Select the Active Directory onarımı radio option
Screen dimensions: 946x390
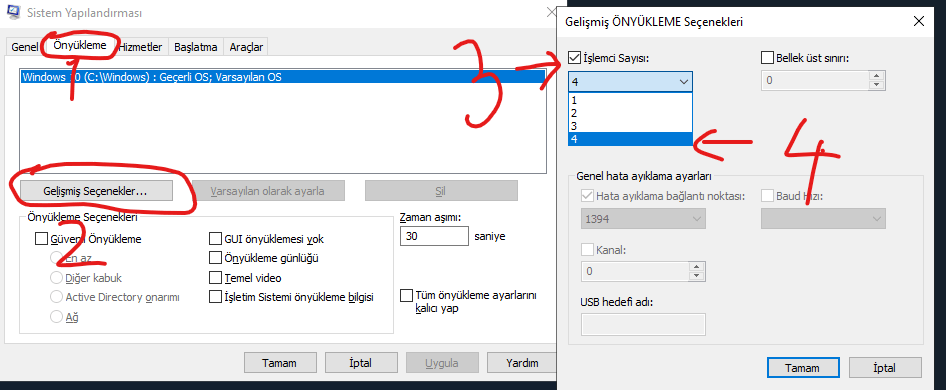[x=56, y=297]
